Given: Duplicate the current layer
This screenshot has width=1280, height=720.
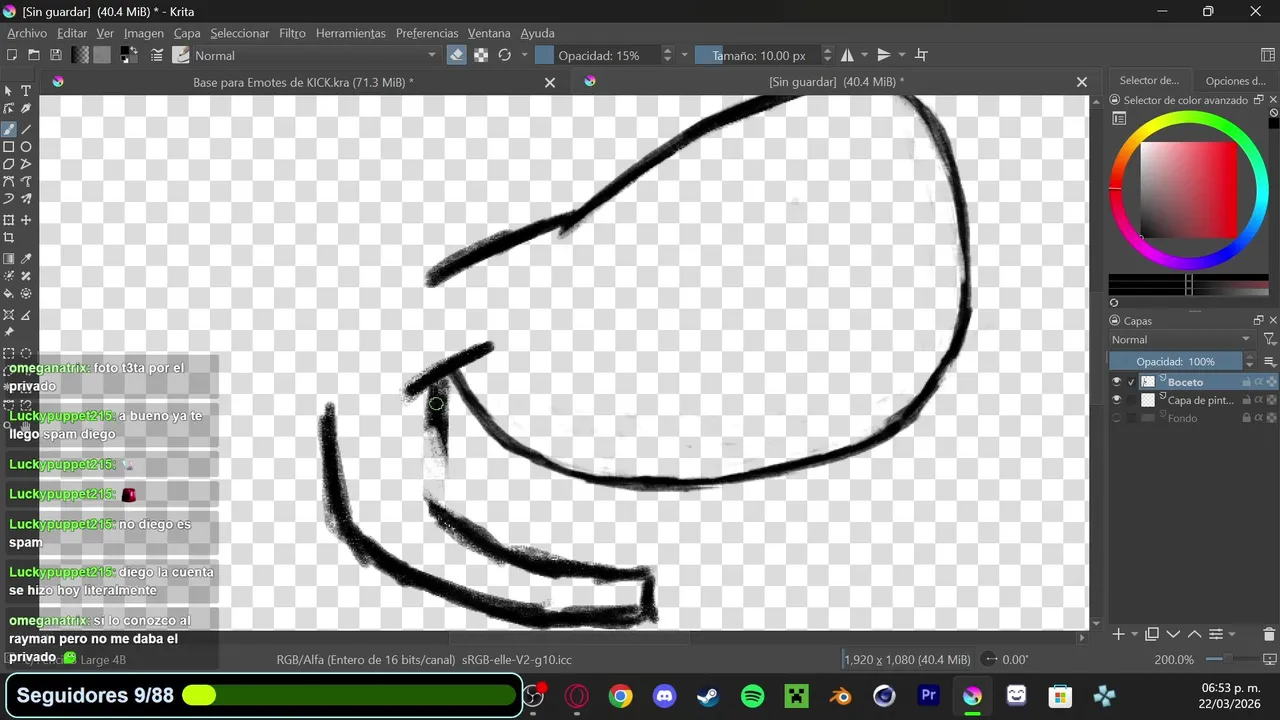Looking at the screenshot, I should [1152, 635].
